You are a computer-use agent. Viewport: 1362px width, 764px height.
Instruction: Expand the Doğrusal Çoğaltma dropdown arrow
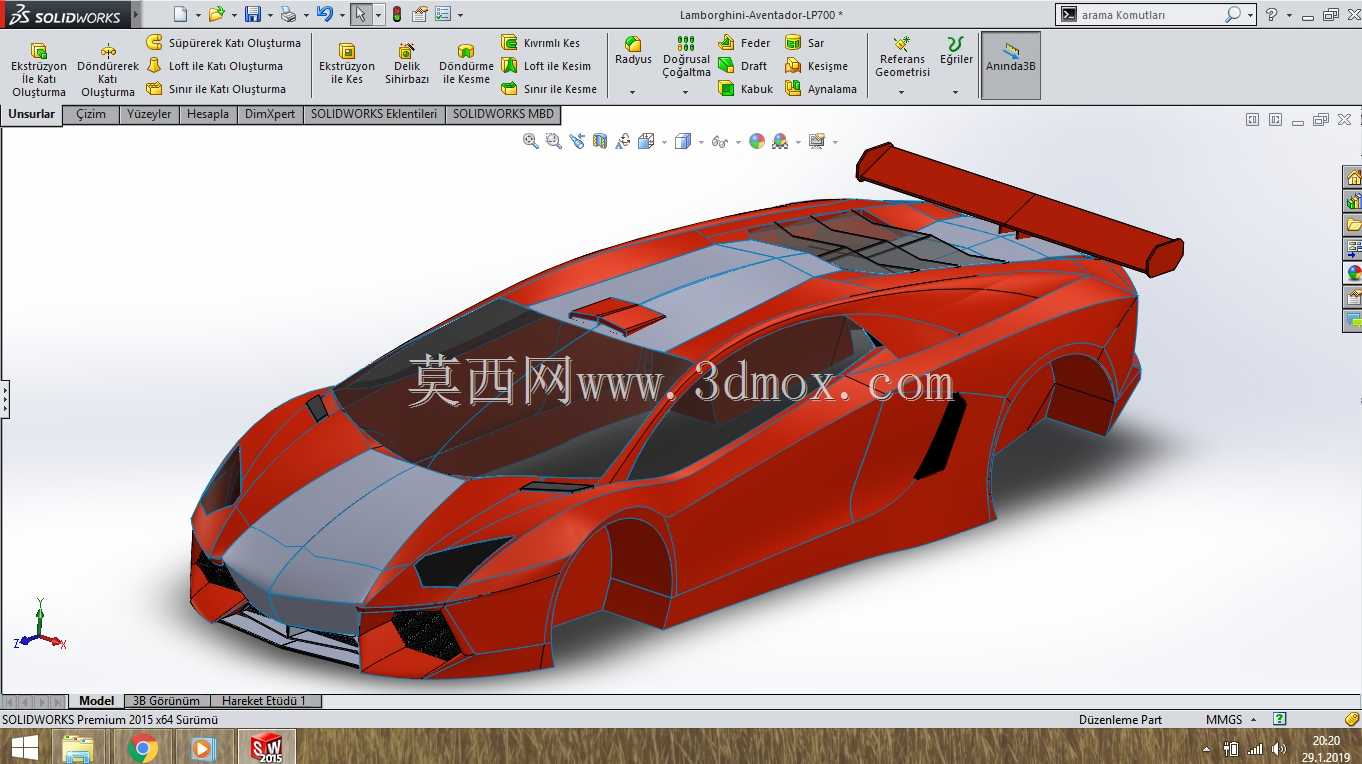pyautogui.click(x=686, y=92)
